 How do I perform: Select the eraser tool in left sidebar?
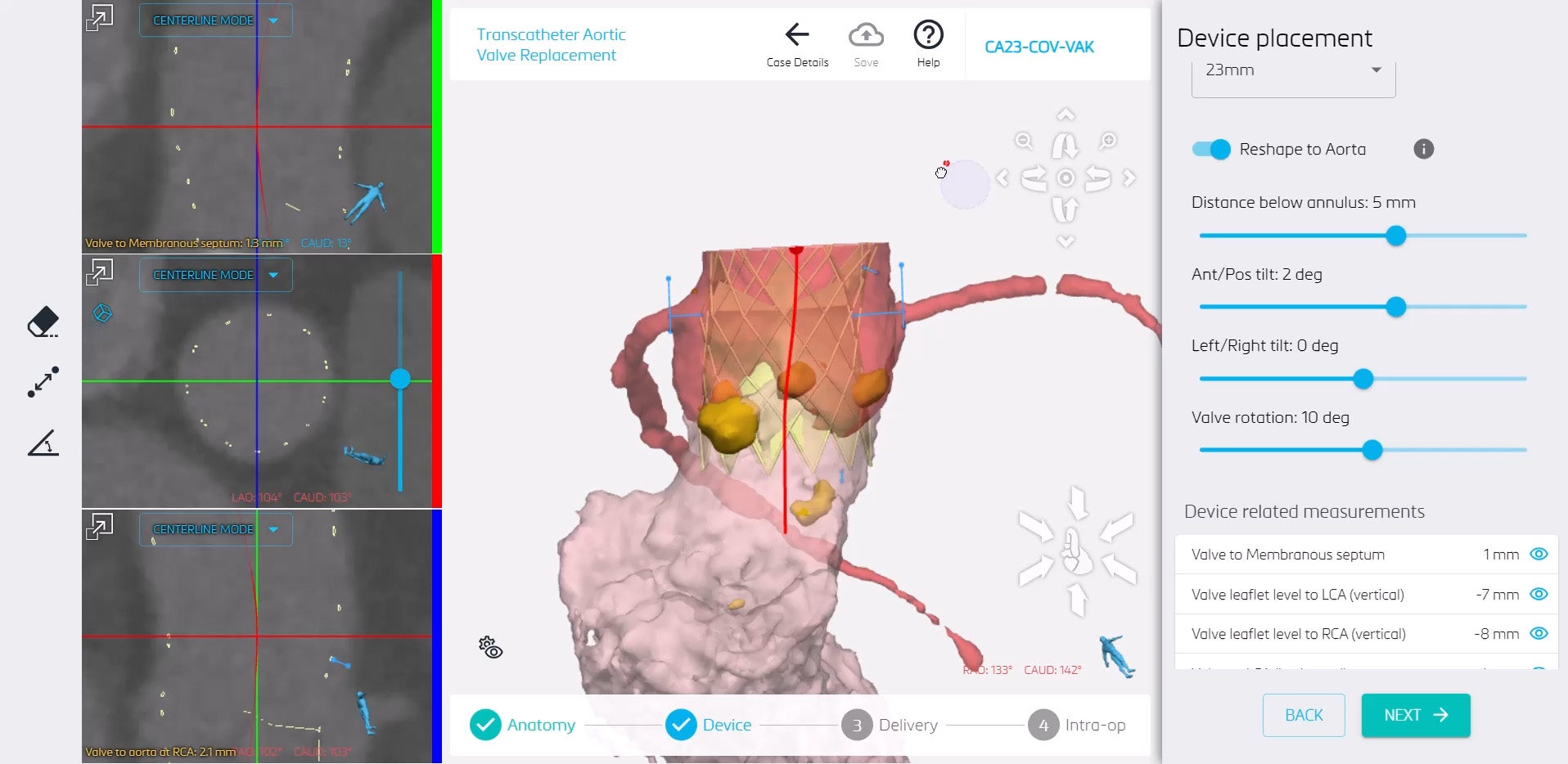(x=43, y=321)
